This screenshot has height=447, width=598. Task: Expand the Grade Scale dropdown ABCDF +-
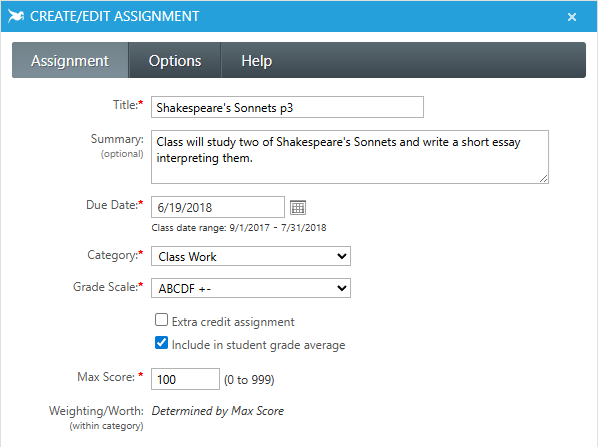[251, 288]
